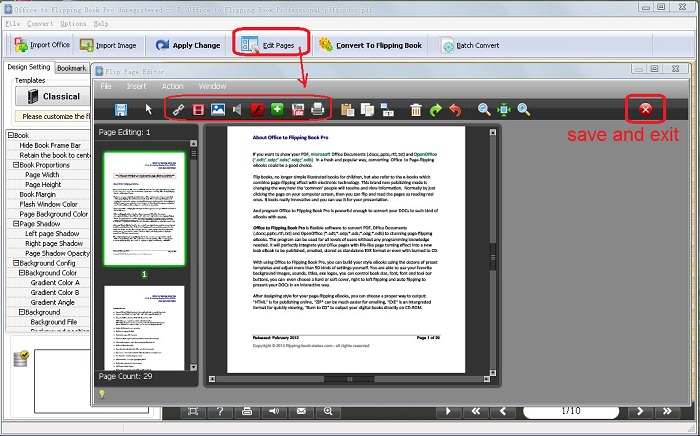Click the zoom out magnifier
Viewport: 700px width, 436px height.
pyautogui.click(x=484, y=110)
